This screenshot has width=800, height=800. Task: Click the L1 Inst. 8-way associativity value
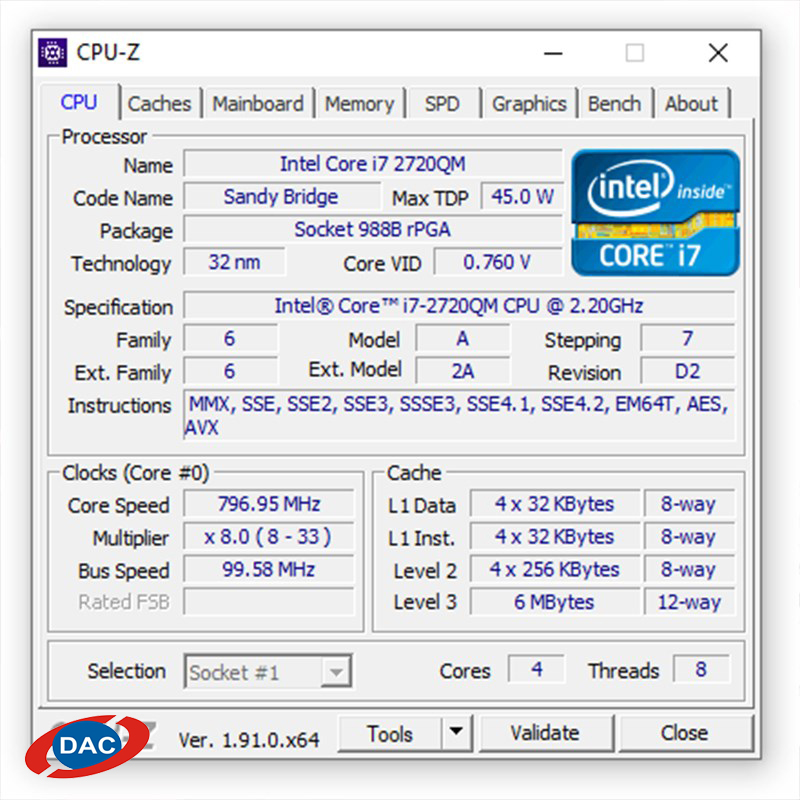(x=689, y=537)
